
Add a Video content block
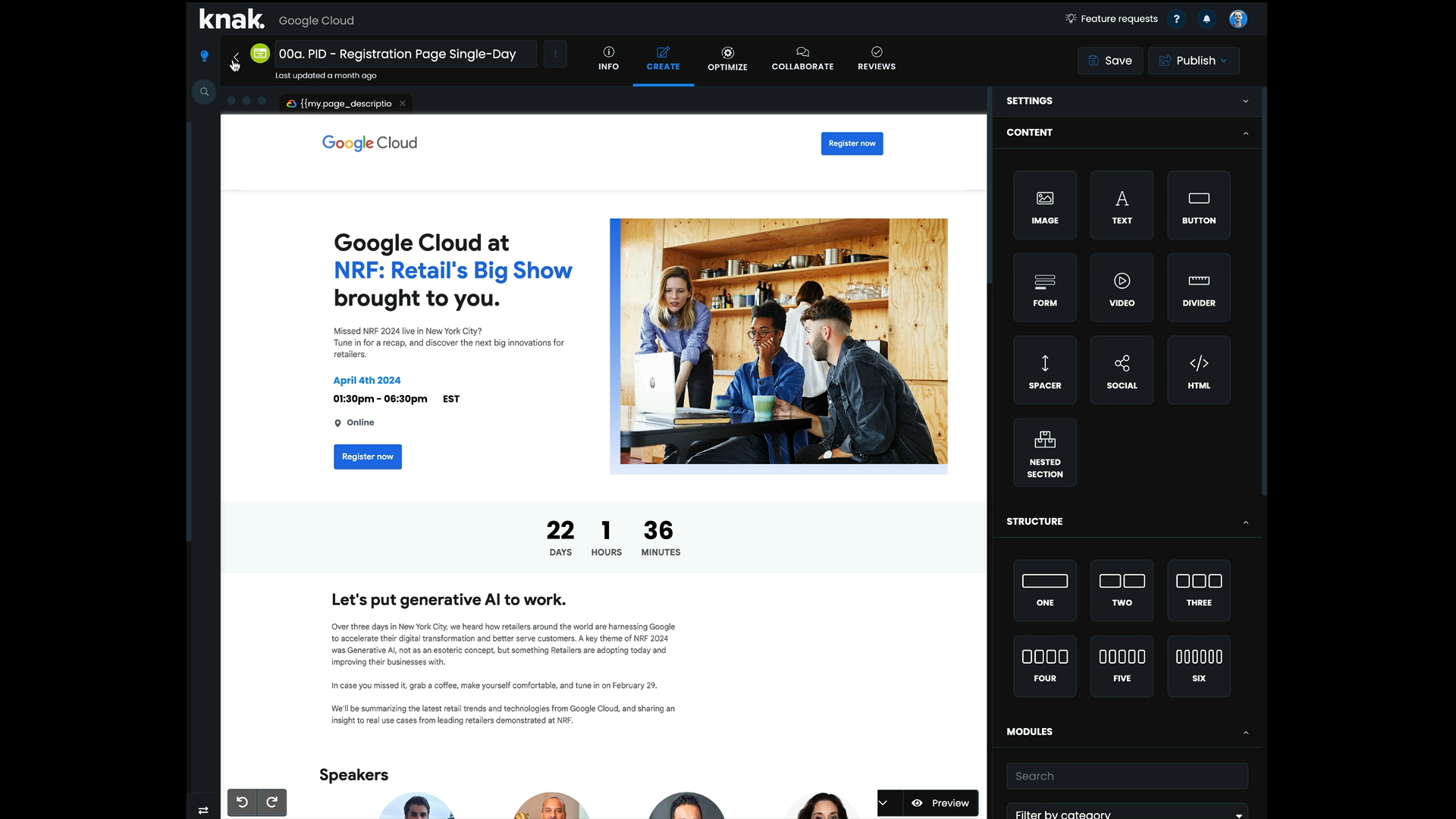(x=1122, y=287)
